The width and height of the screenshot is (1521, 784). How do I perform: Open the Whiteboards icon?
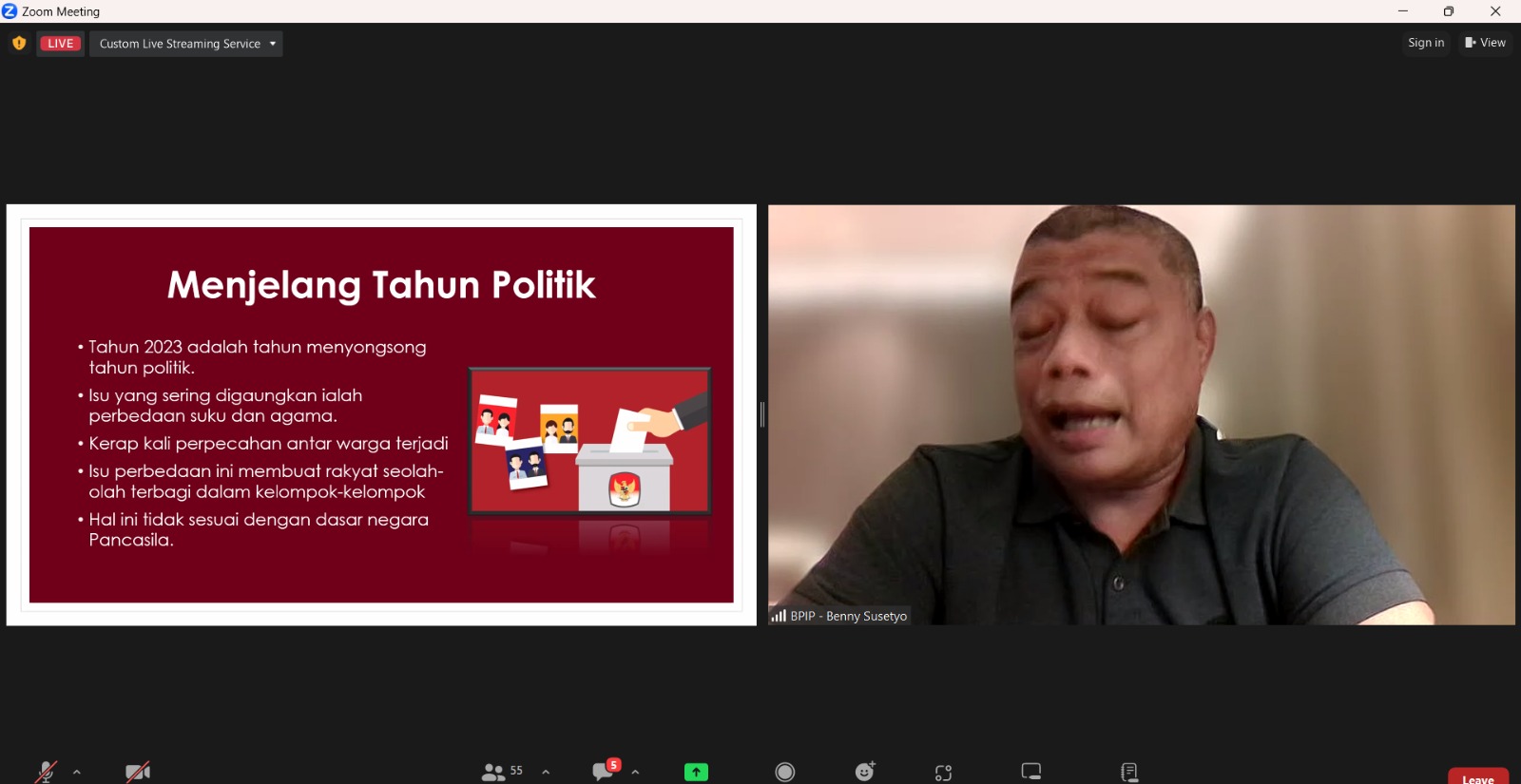pos(1031,772)
